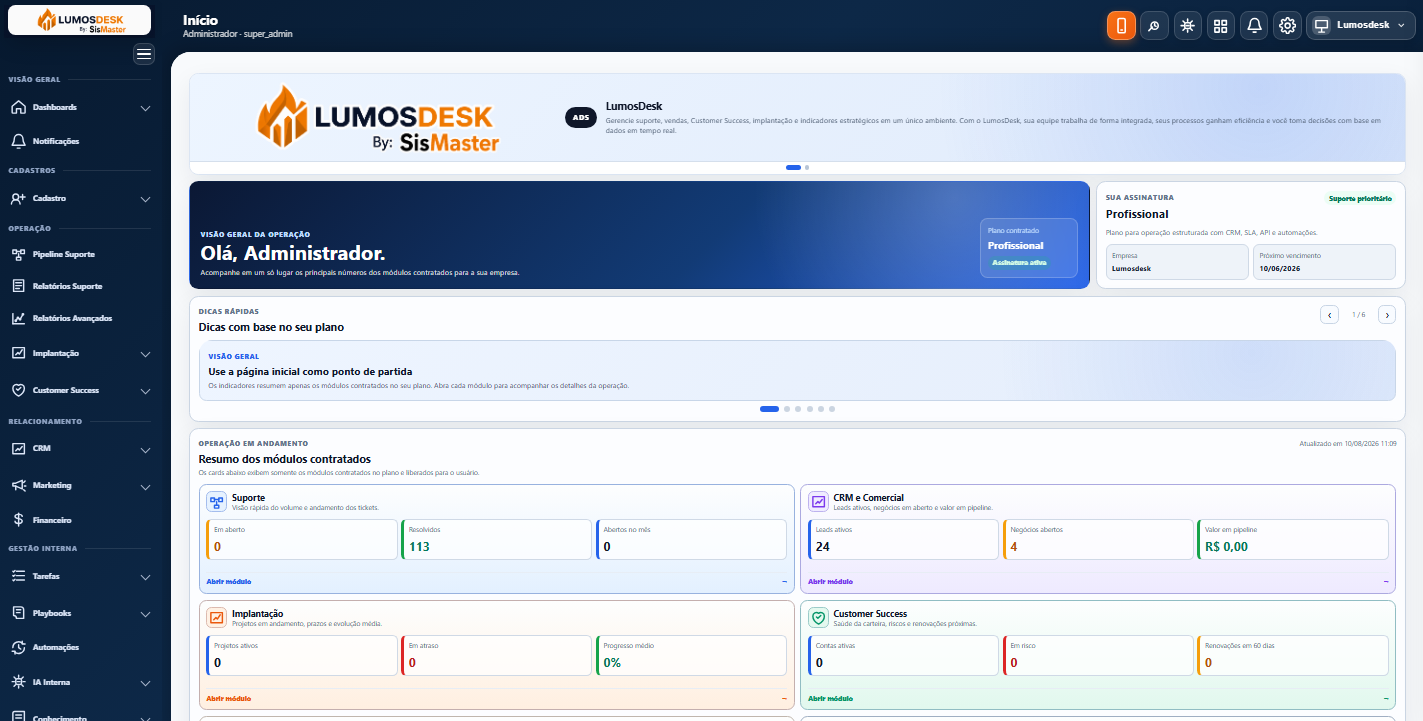The height and width of the screenshot is (721, 1423).
Task: Click the Cadastro user-plus icon
Action: (18, 198)
